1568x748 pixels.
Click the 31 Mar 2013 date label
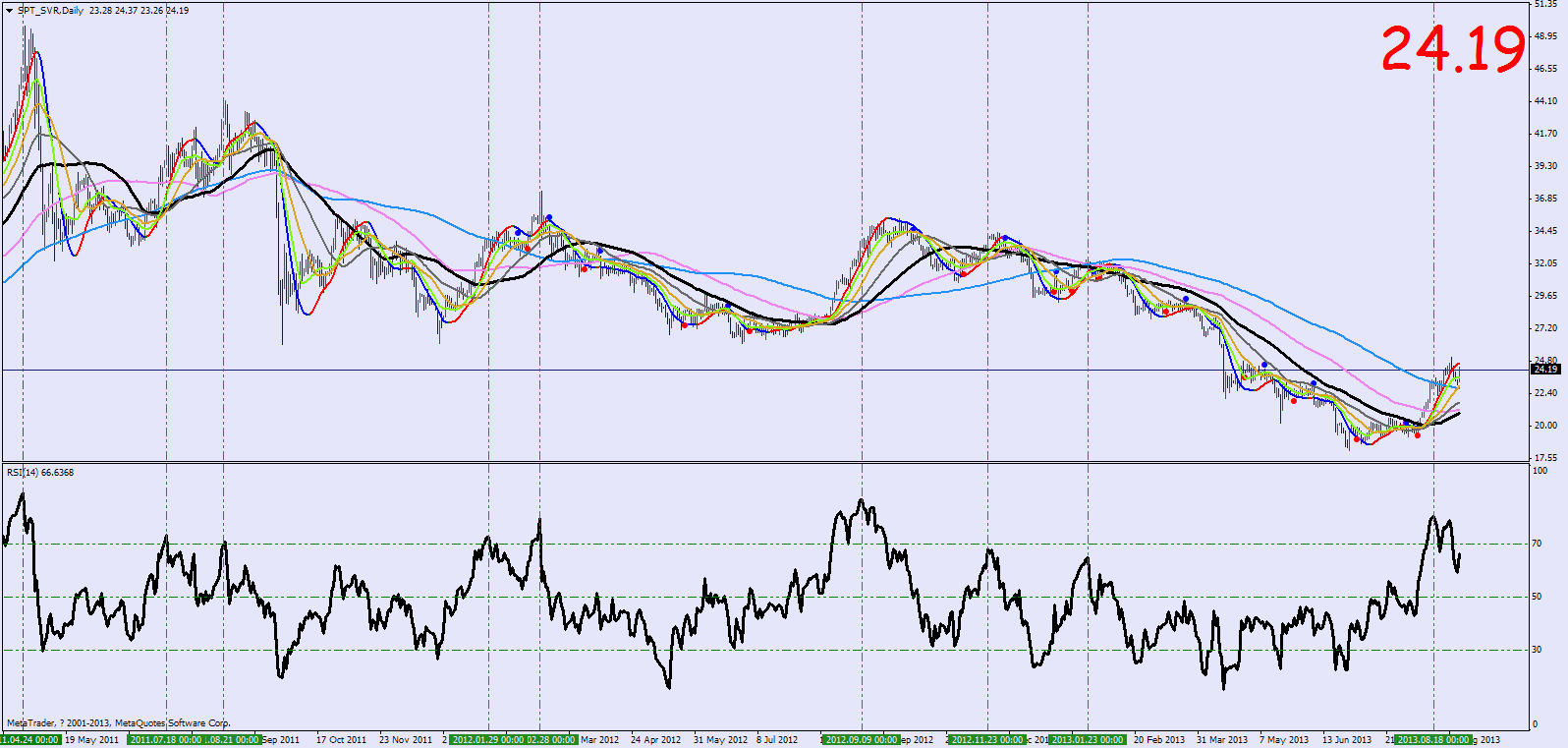point(1222,740)
